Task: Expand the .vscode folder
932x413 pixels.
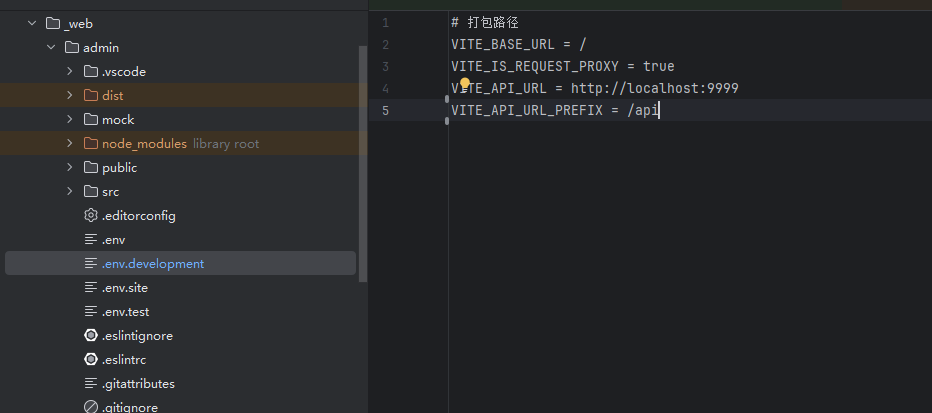Action: pyautogui.click(x=70, y=72)
